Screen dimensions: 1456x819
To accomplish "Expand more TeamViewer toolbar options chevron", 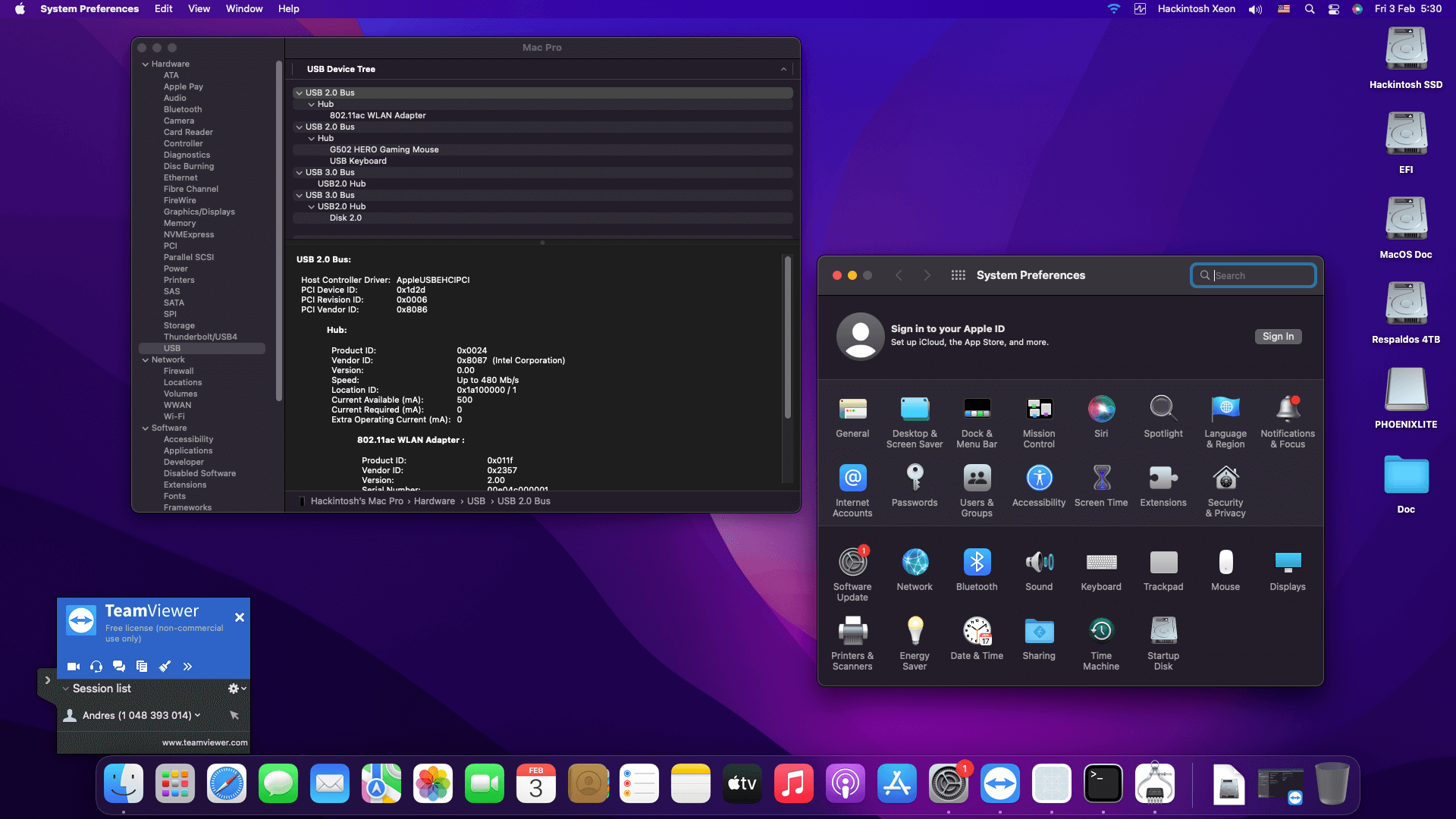I will pyautogui.click(x=187, y=667).
